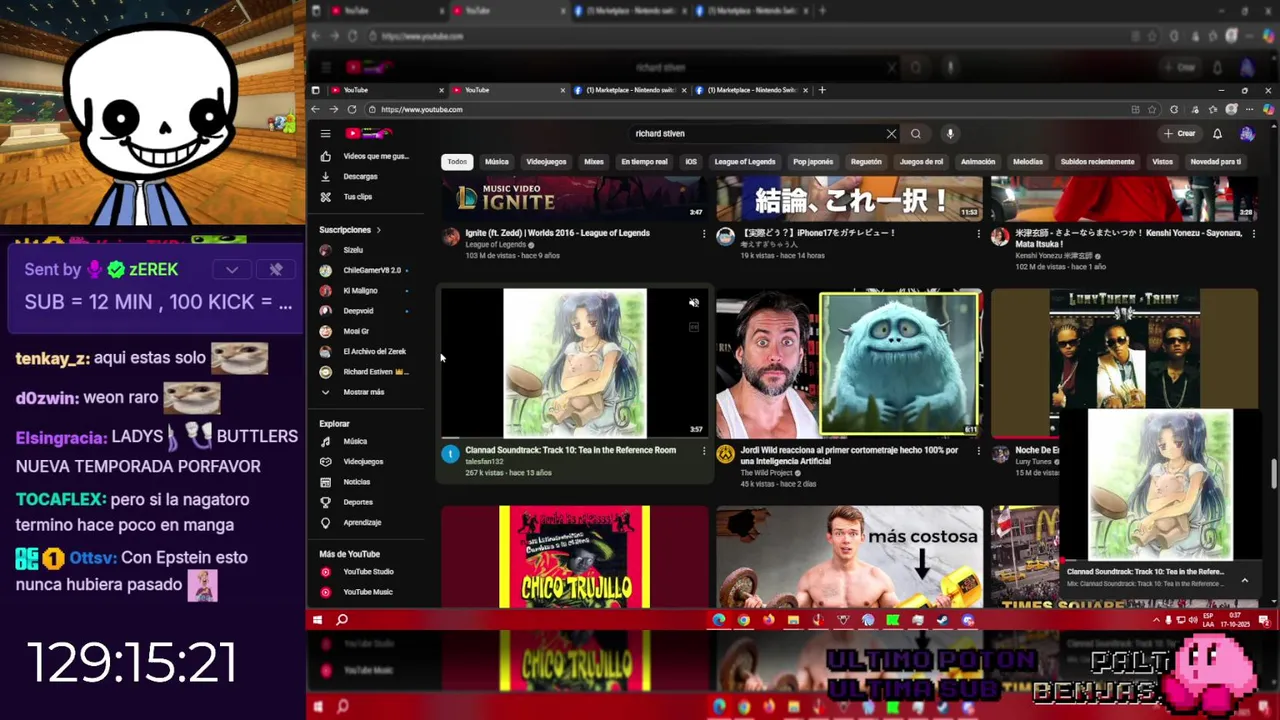Select Pop japonés filter chip
Viewport: 1280px width, 720px height.
pyautogui.click(x=813, y=162)
